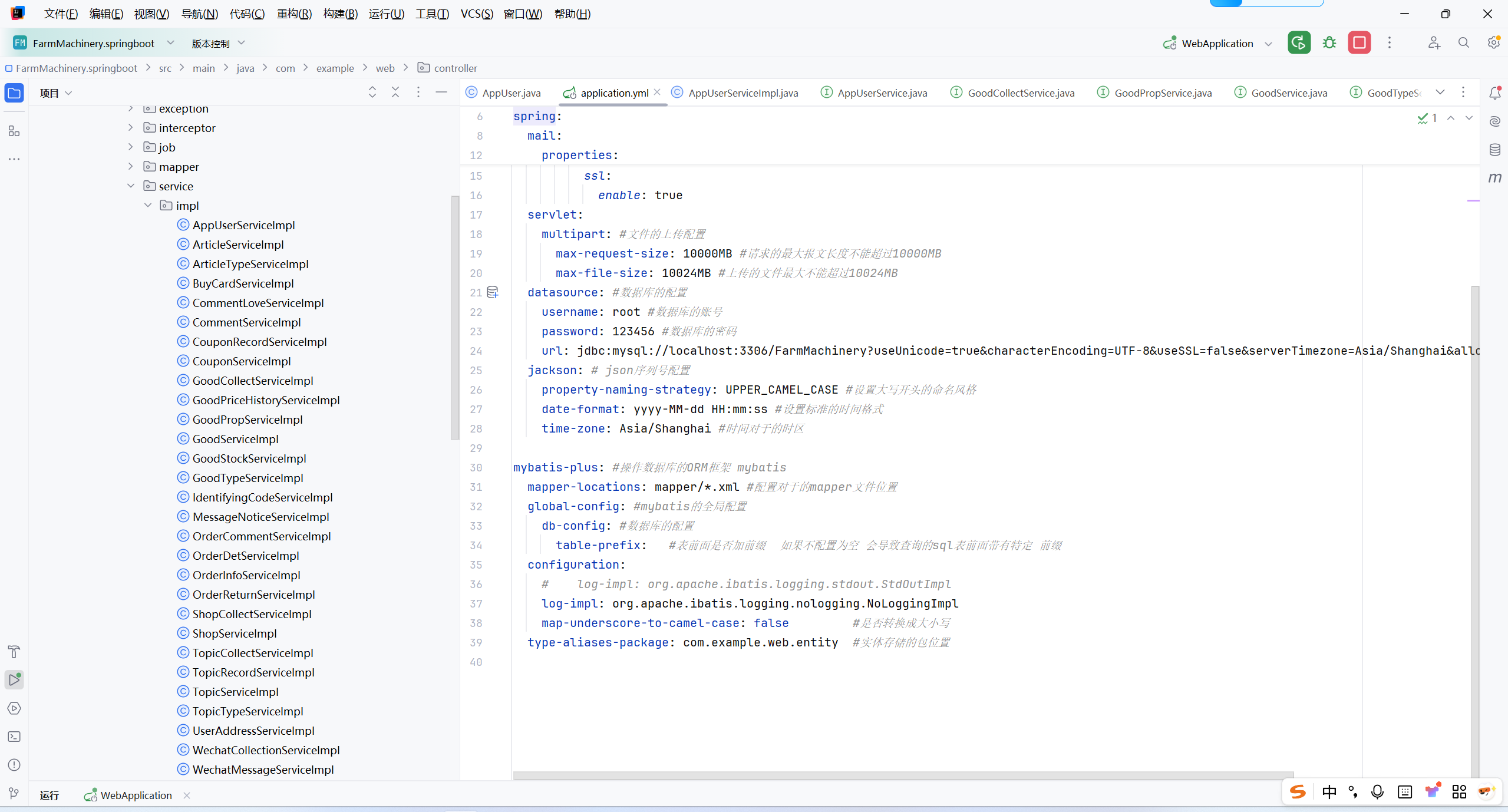Debug WebApplication with the bug icon
The width and height of the screenshot is (1508, 812).
click(1329, 43)
